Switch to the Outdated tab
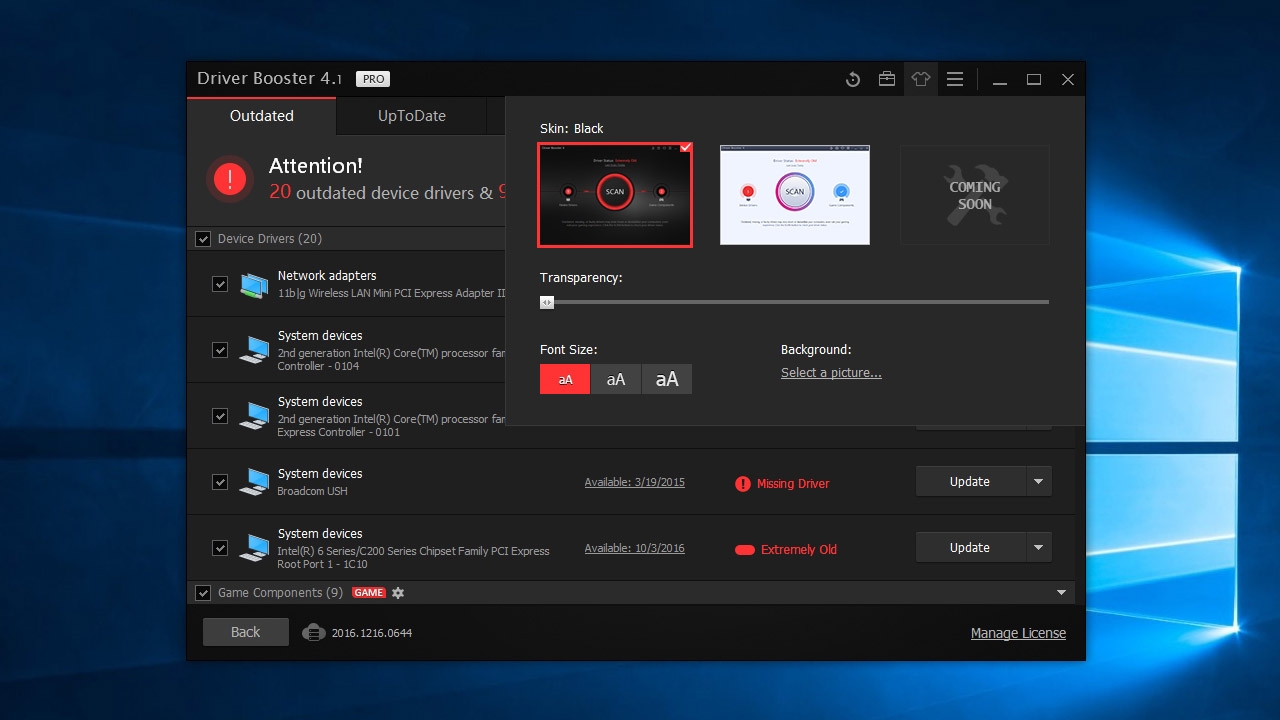Screen dimensions: 1280x720 pos(262,115)
